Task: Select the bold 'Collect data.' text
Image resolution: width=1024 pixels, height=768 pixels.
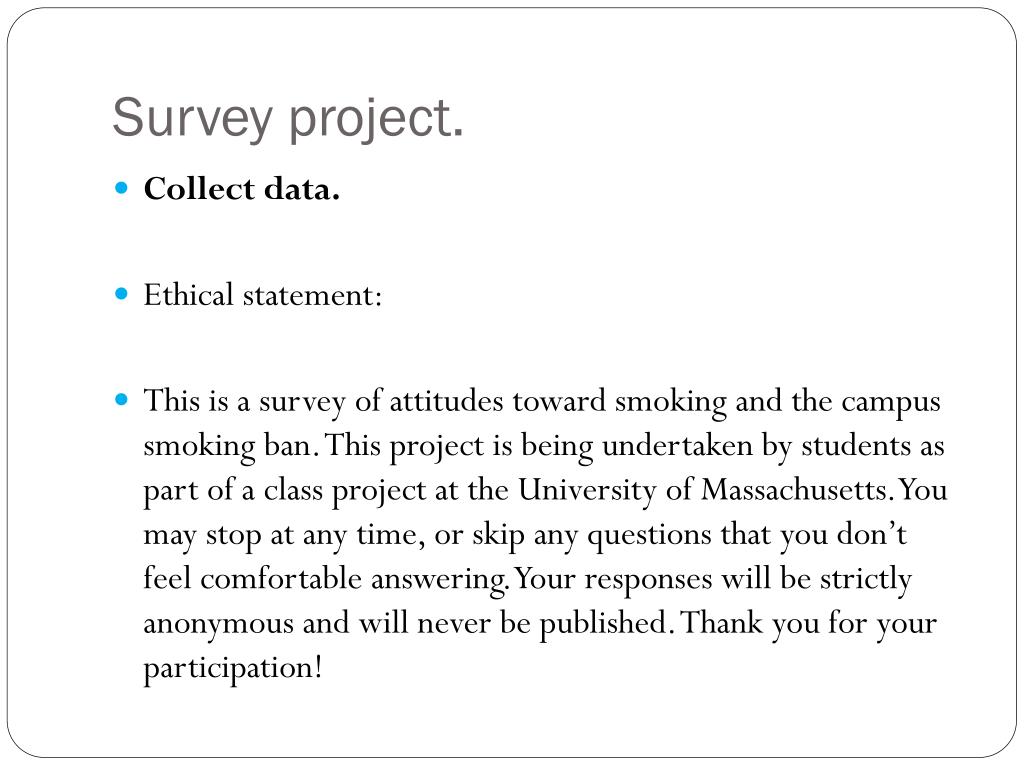Action: click(x=242, y=189)
